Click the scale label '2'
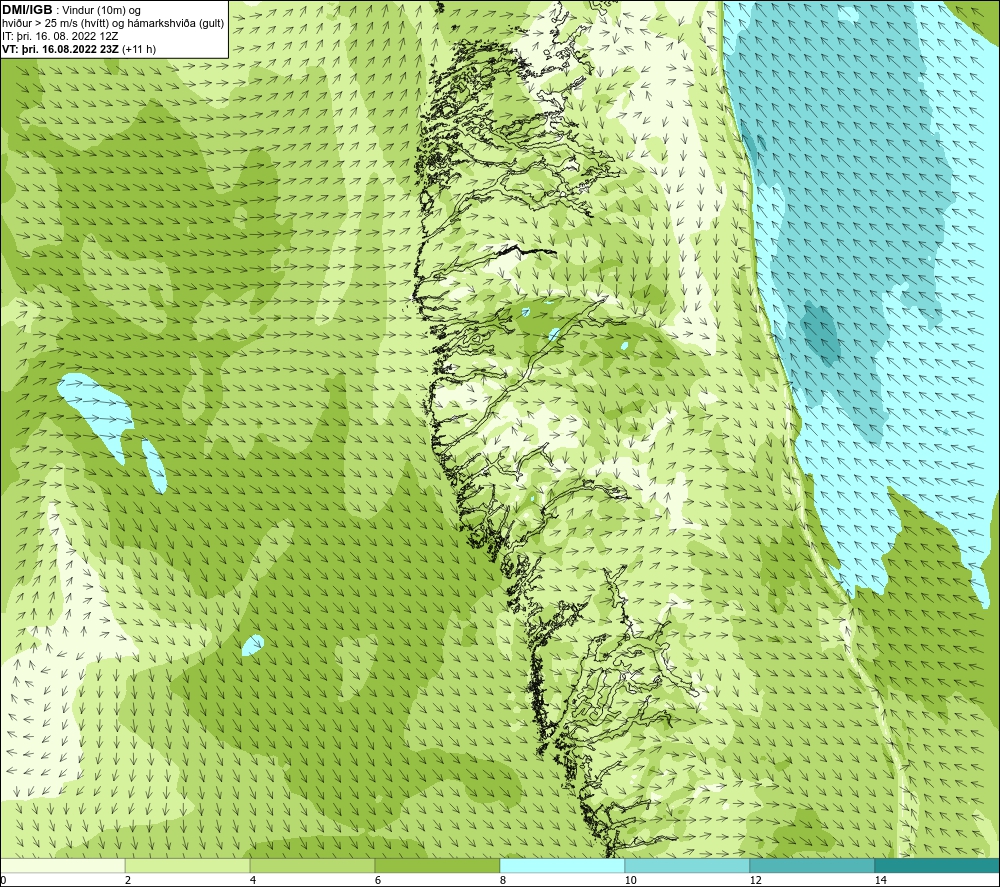Screen dimensions: 1000x887 (x=128, y=880)
